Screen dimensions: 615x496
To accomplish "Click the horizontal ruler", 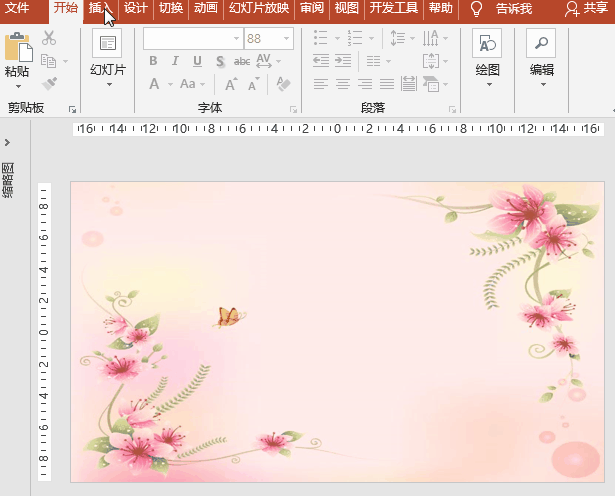I will coord(338,129).
